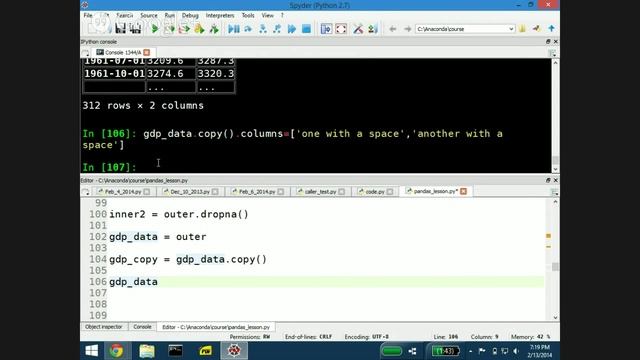The width and height of the screenshot is (640, 360).
Task: Open the View menu
Action: pos(268,16)
